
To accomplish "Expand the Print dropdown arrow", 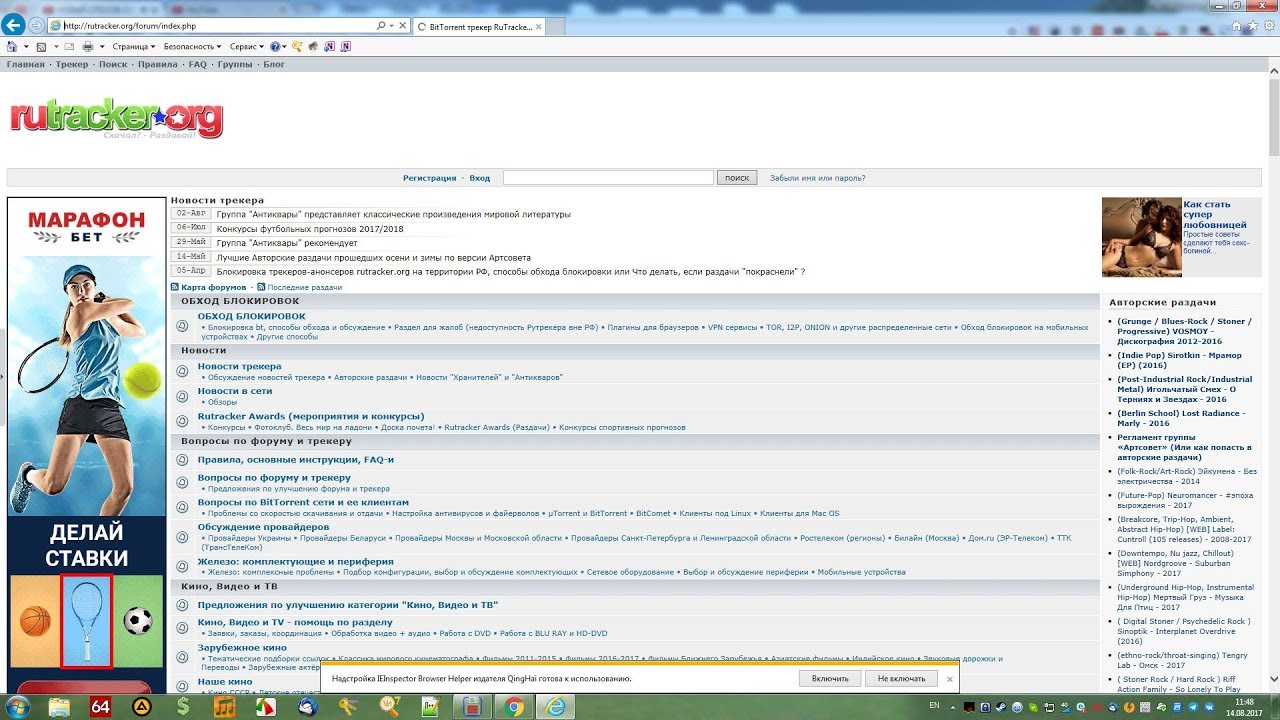I will (101, 47).
